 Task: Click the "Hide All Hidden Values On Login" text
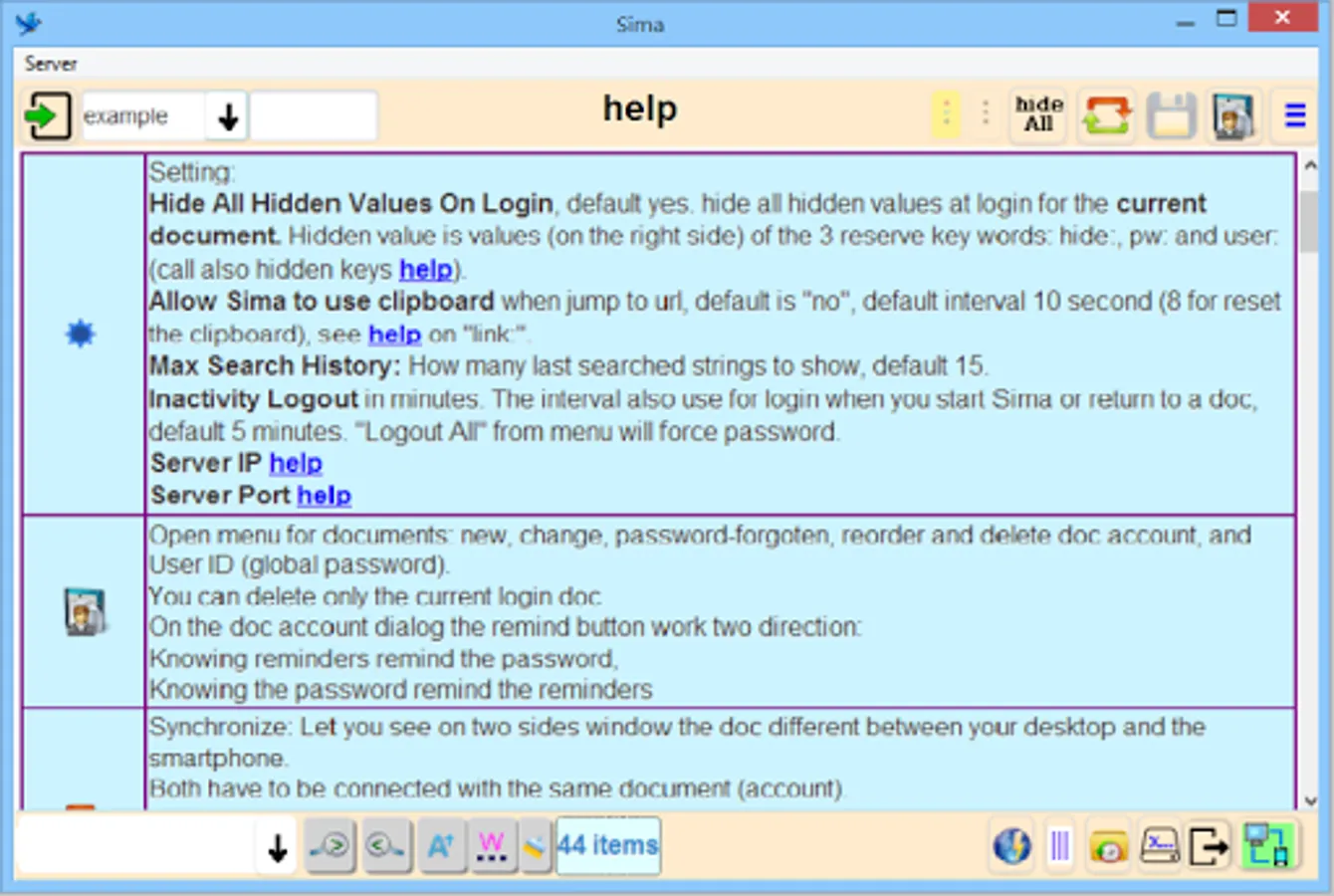coord(351,203)
